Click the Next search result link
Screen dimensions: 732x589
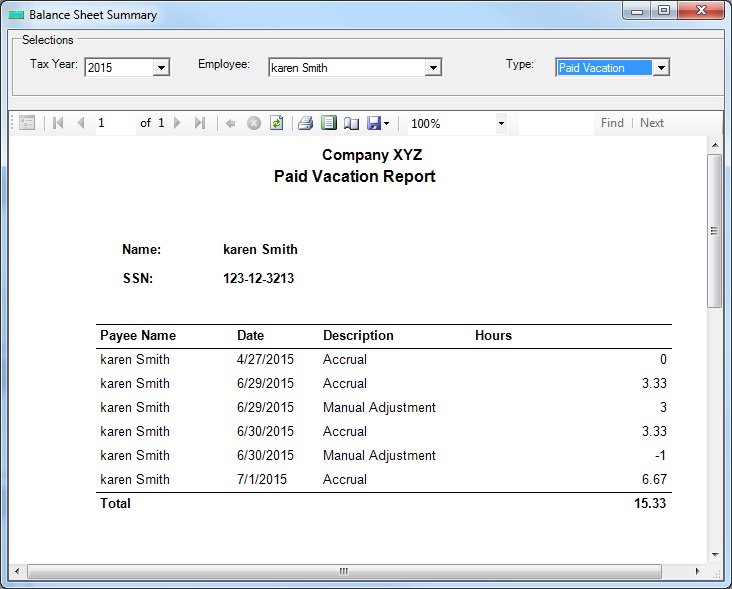click(652, 123)
